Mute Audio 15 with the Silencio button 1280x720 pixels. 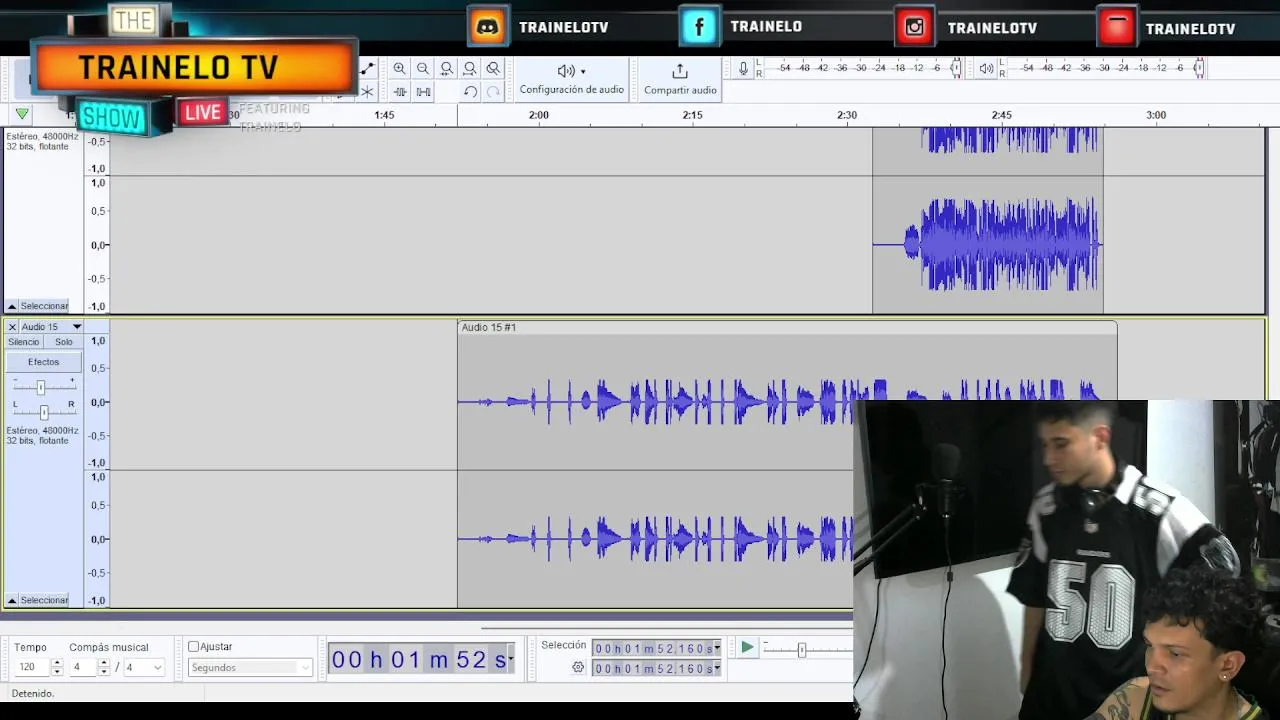(x=24, y=342)
